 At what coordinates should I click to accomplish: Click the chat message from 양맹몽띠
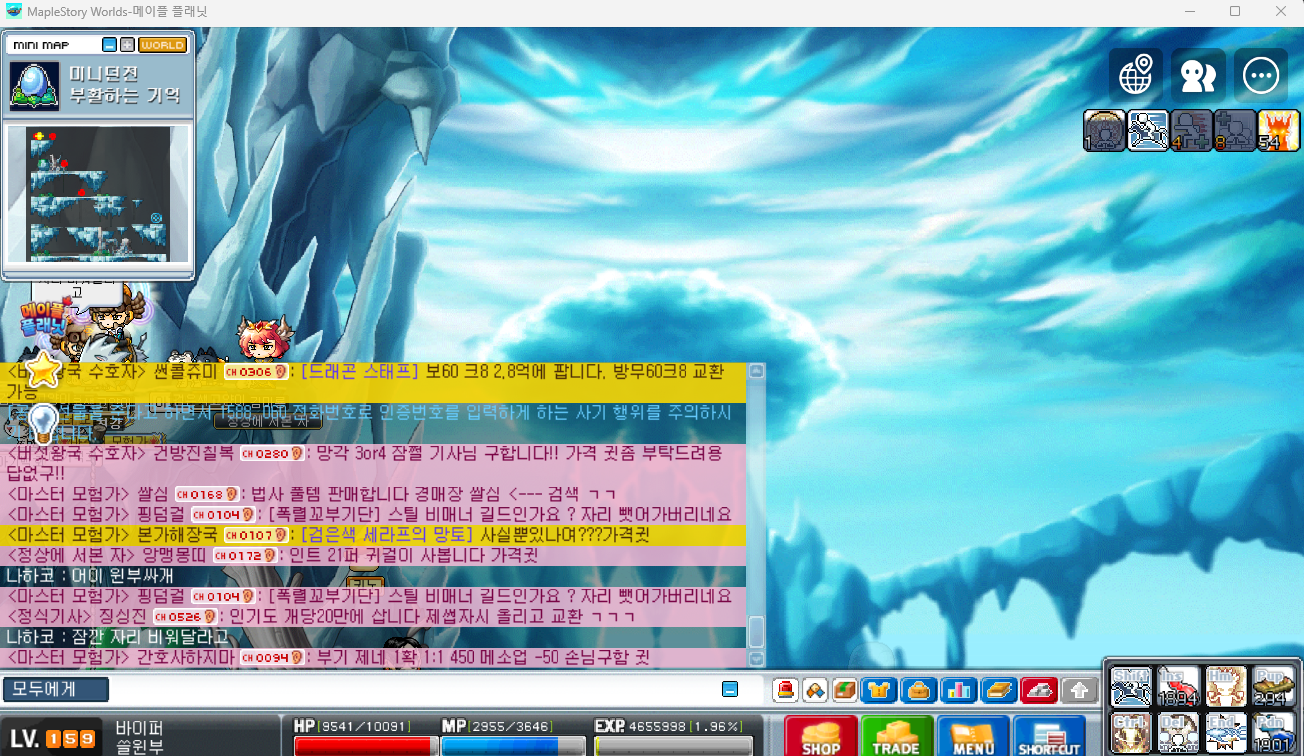click(x=373, y=555)
